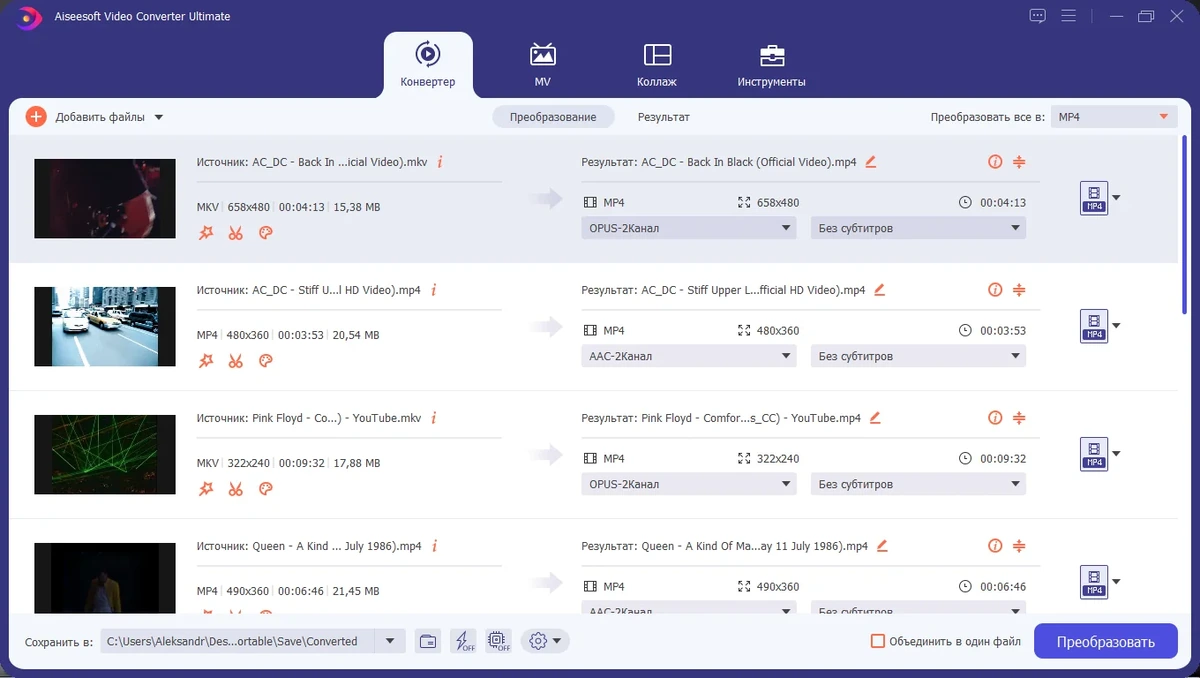
Task: Switch to the Коллаж tab
Action: coord(657,65)
